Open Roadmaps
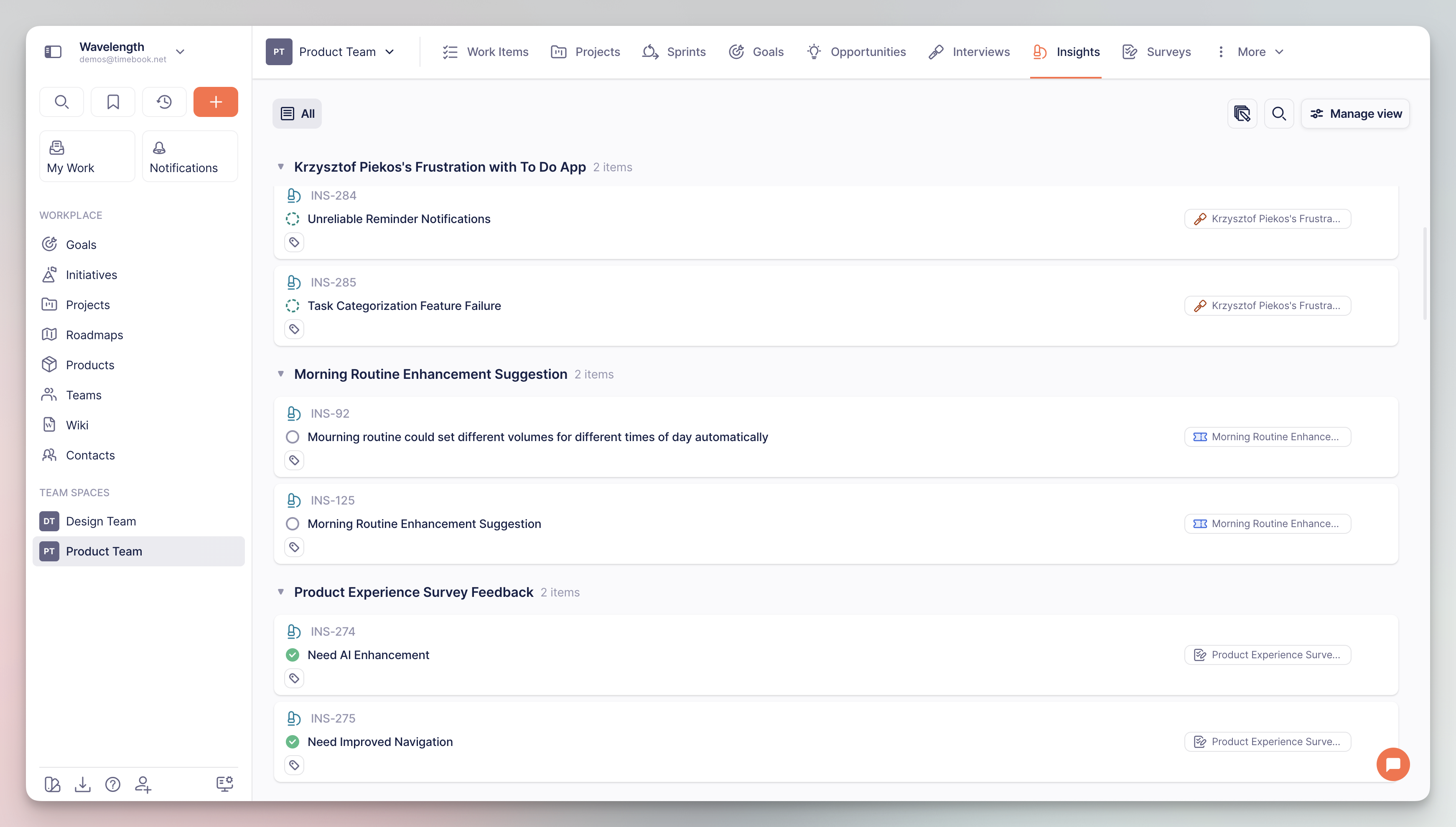 [138, 335]
